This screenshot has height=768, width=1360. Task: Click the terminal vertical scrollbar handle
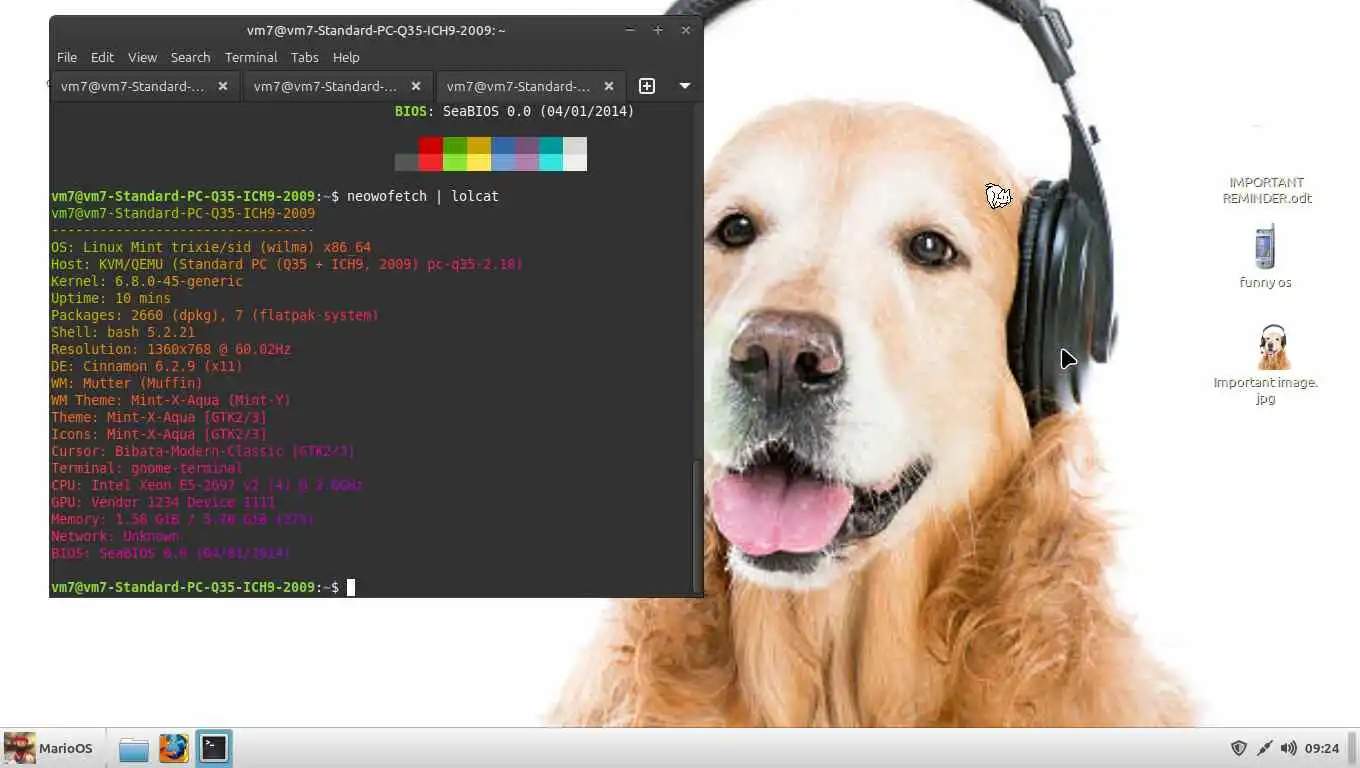[697, 526]
